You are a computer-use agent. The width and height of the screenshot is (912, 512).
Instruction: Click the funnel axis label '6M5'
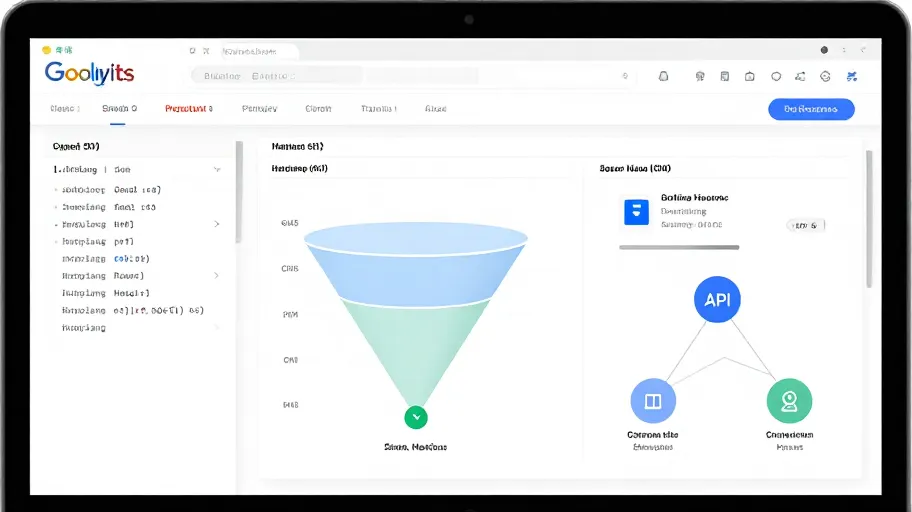[x=290, y=223]
